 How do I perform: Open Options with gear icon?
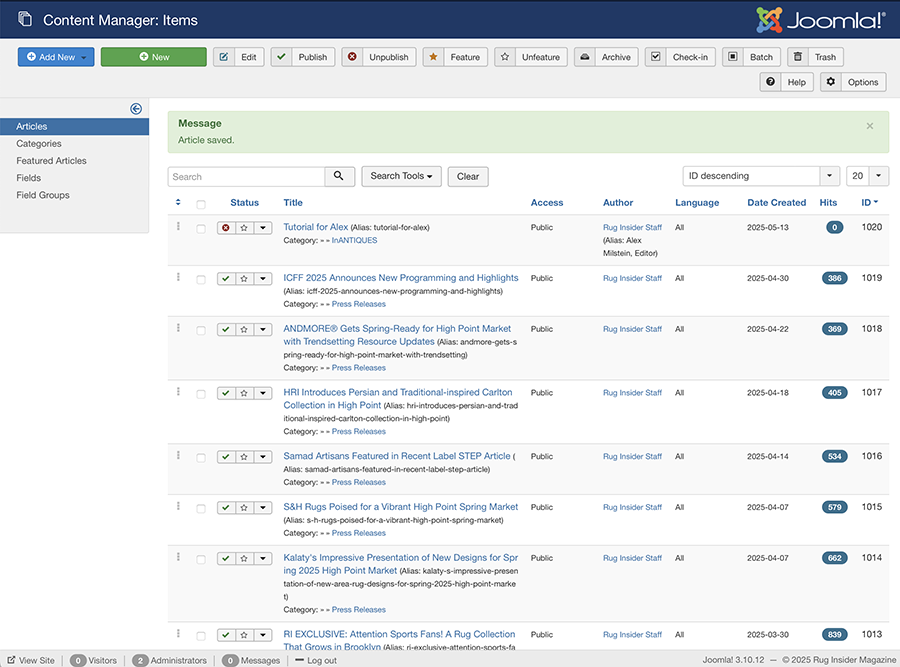click(831, 82)
